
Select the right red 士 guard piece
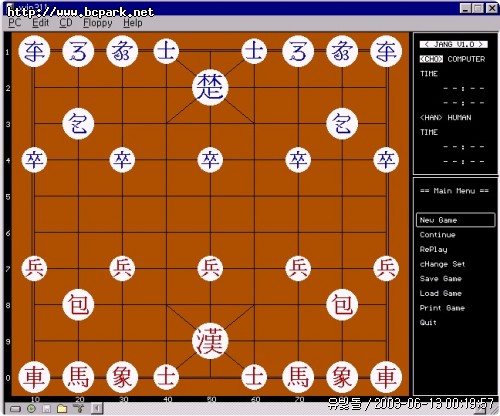(x=254, y=377)
